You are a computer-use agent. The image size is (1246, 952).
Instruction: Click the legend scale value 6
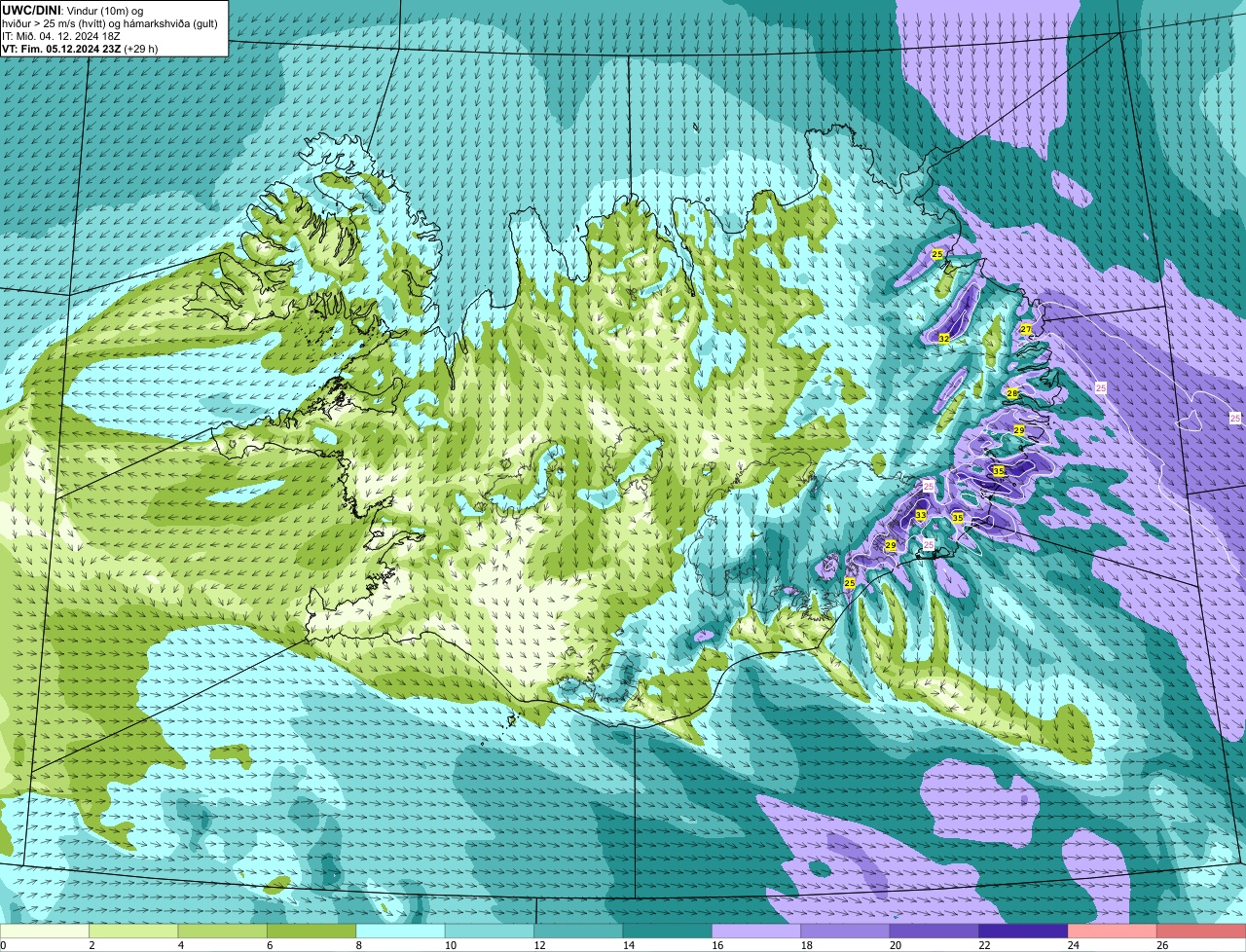coord(269,945)
